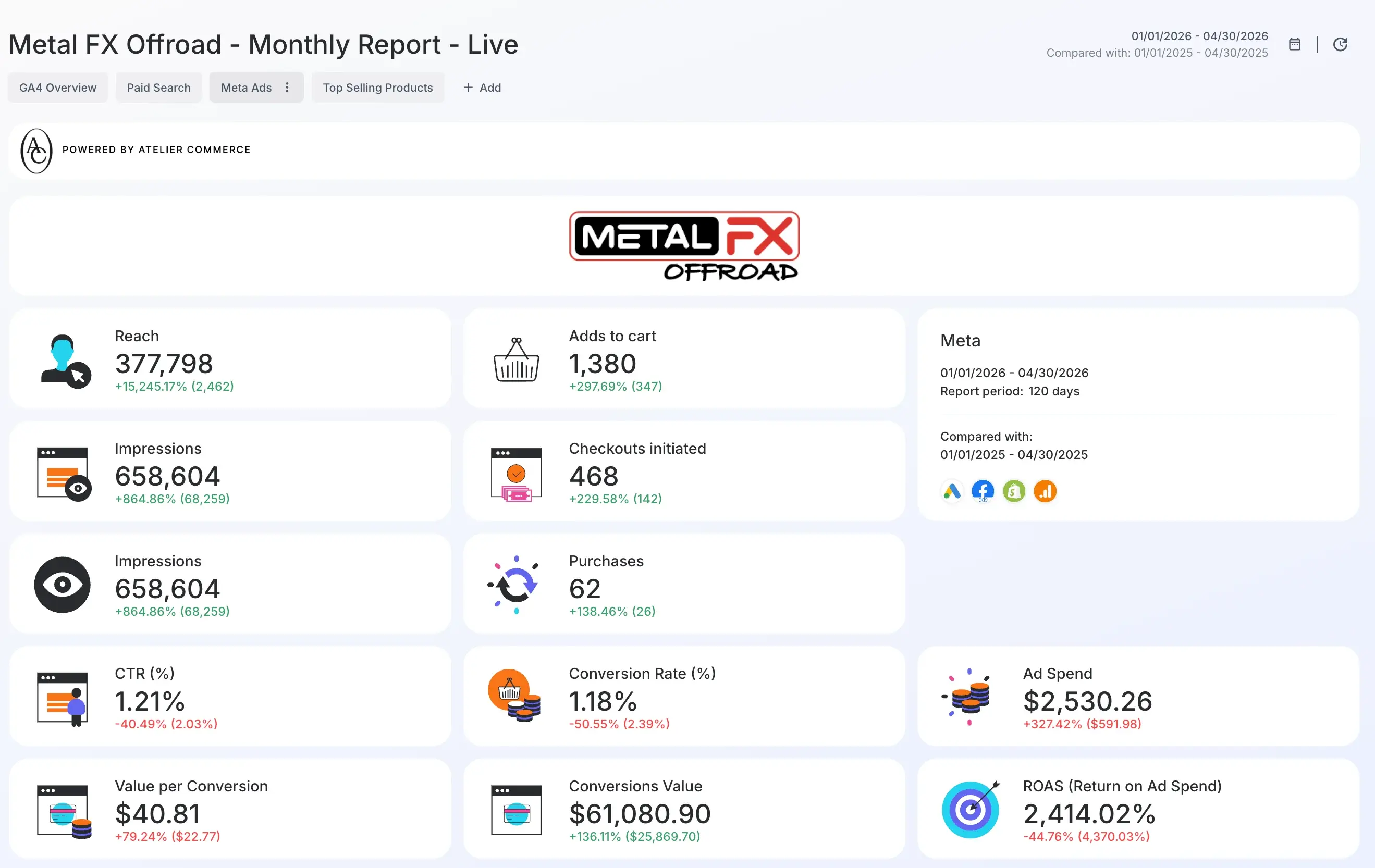Click the Meta heading in summary card
Image resolution: width=1375 pixels, height=868 pixels.
(961, 340)
